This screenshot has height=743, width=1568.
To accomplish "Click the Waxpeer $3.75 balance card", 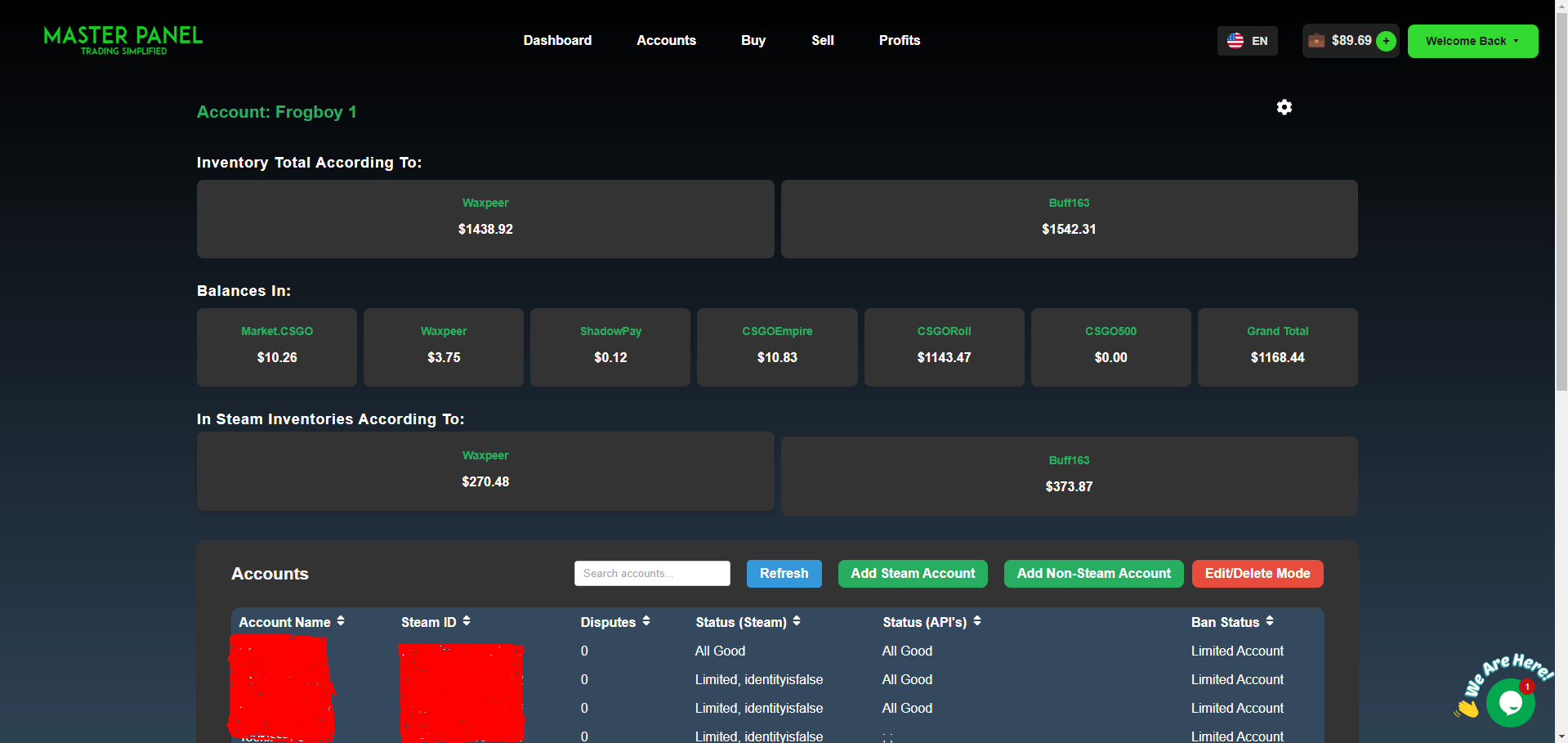I will (444, 347).
